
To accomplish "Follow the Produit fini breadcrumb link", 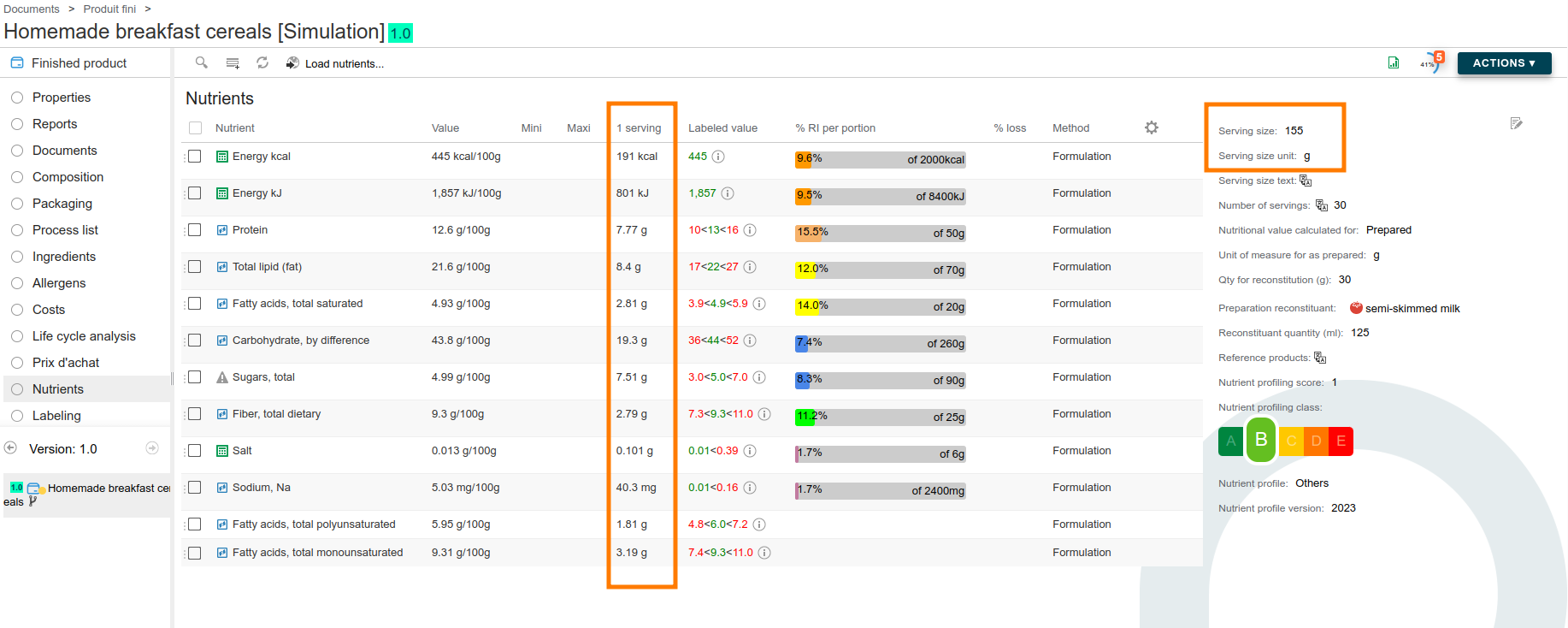I will 109,9.
